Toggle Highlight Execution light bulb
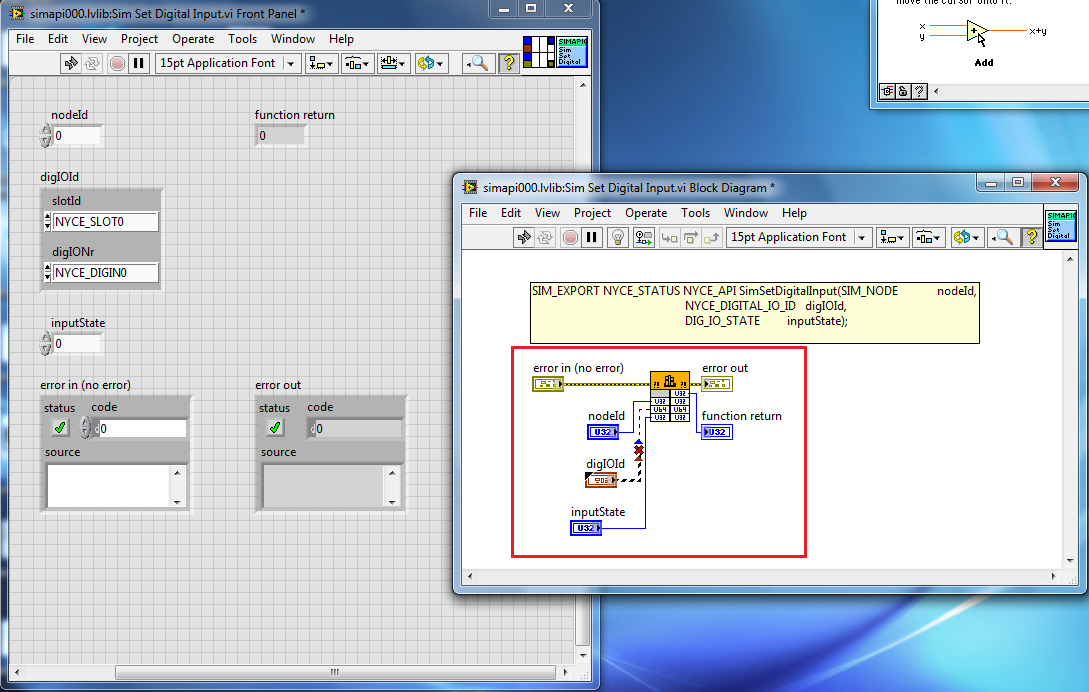The image size is (1089, 692). click(617, 238)
